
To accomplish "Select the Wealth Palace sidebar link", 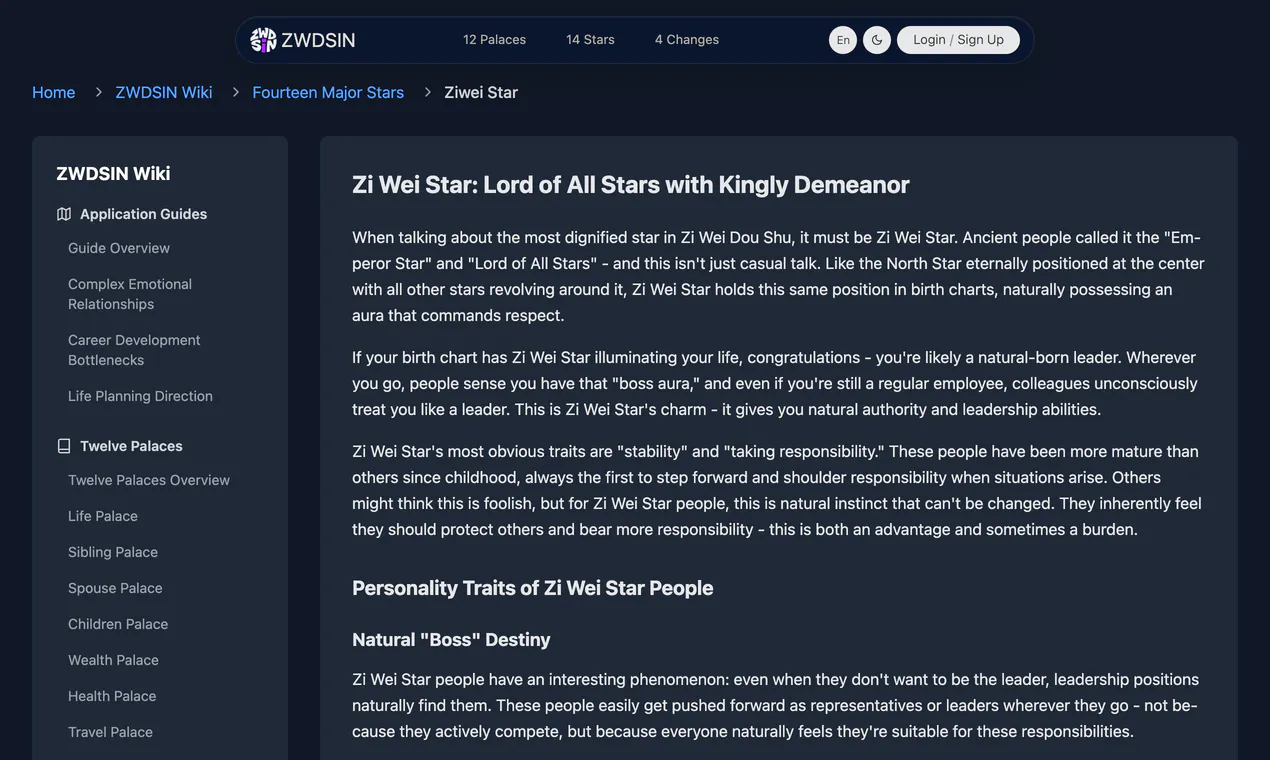I will (x=113, y=660).
